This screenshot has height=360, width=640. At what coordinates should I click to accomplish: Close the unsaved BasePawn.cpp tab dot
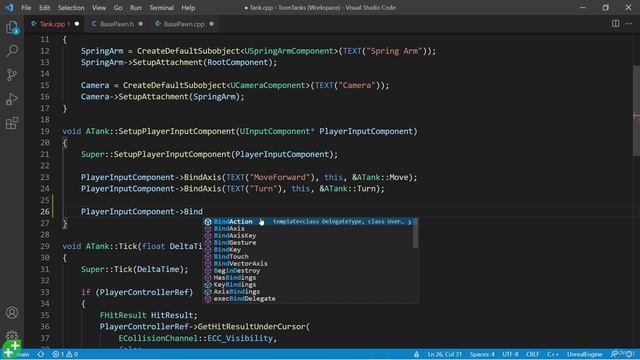tap(211, 24)
